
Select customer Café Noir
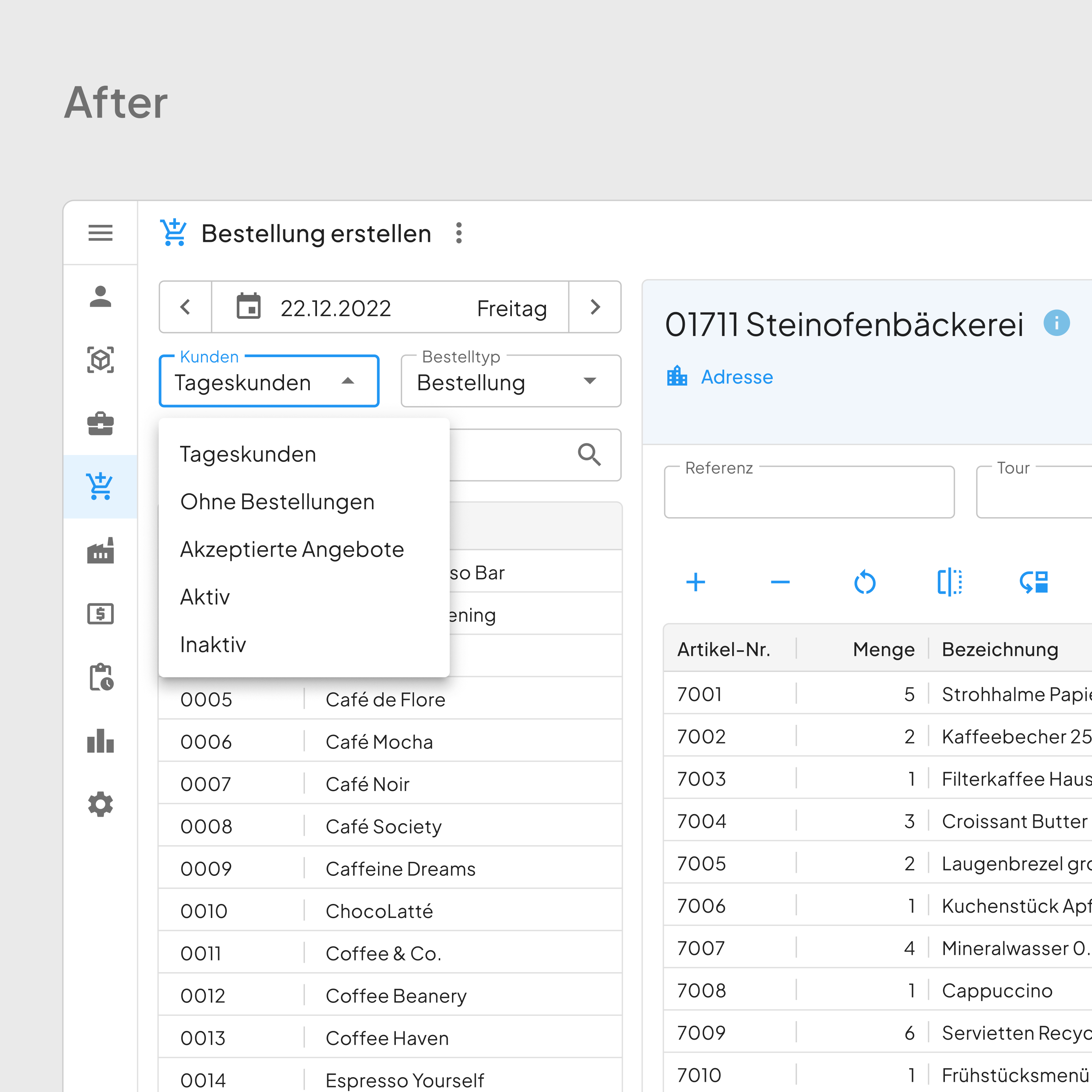pyautogui.click(x=390, y=783)
